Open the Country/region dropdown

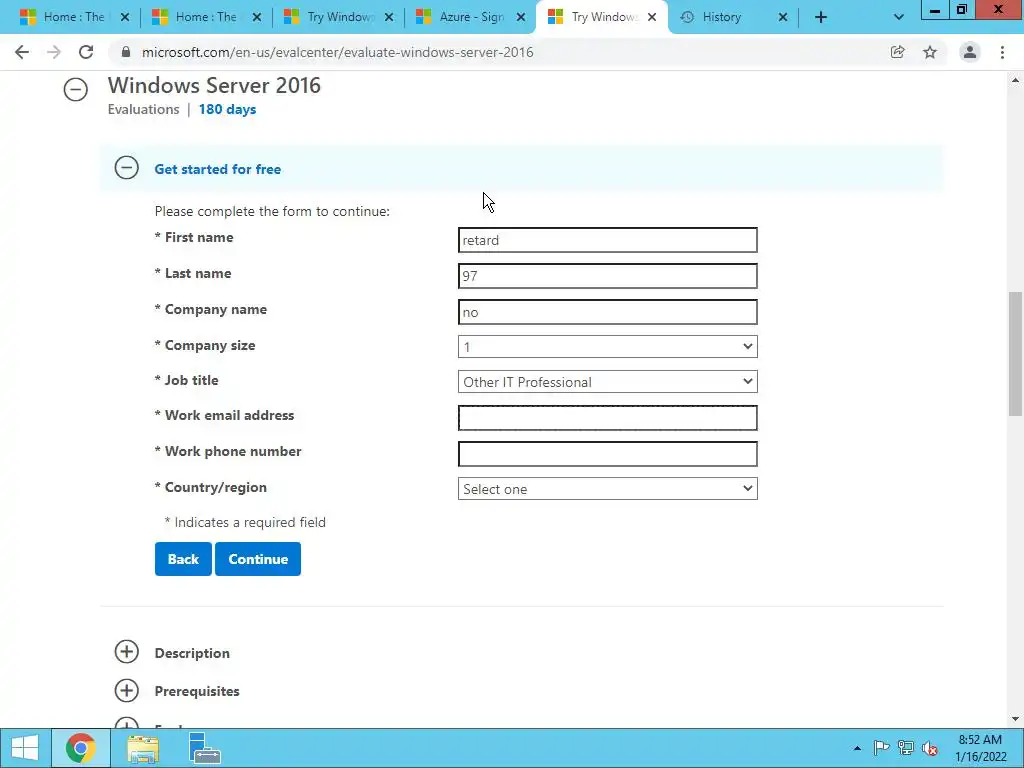tap(607, 488)
